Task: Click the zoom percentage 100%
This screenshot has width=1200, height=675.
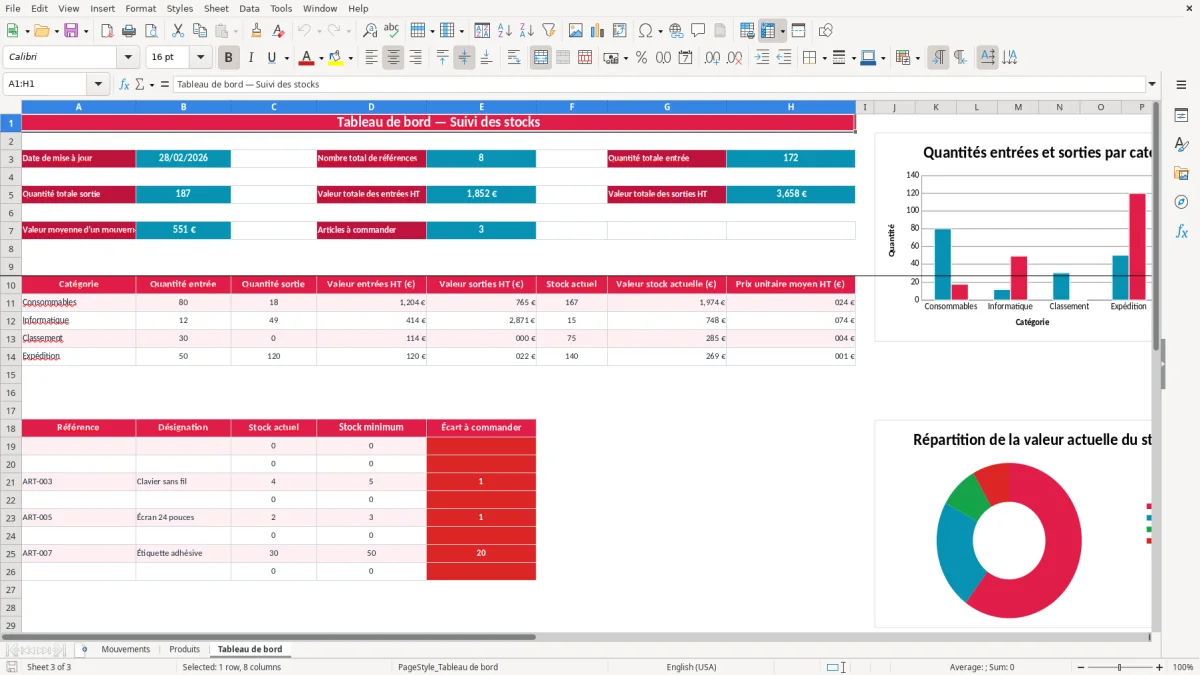Action: click(1183, 667)
